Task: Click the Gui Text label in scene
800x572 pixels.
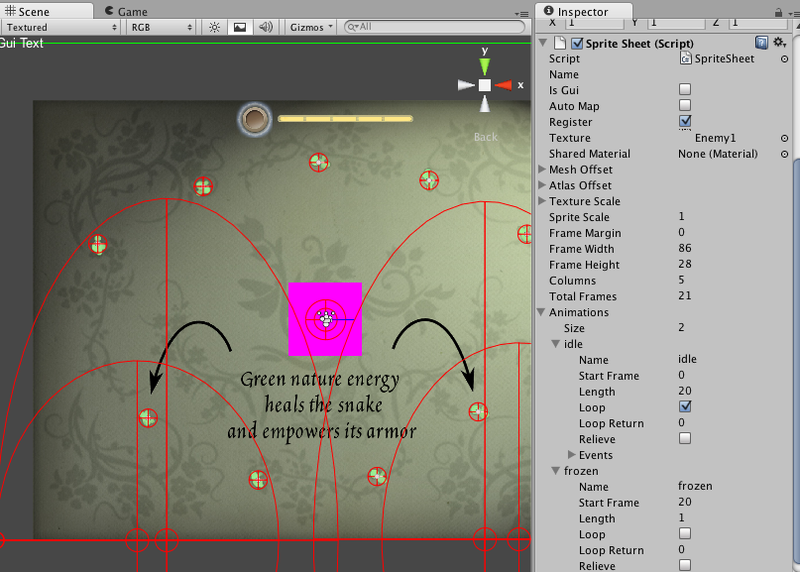Action: (22, 43)
